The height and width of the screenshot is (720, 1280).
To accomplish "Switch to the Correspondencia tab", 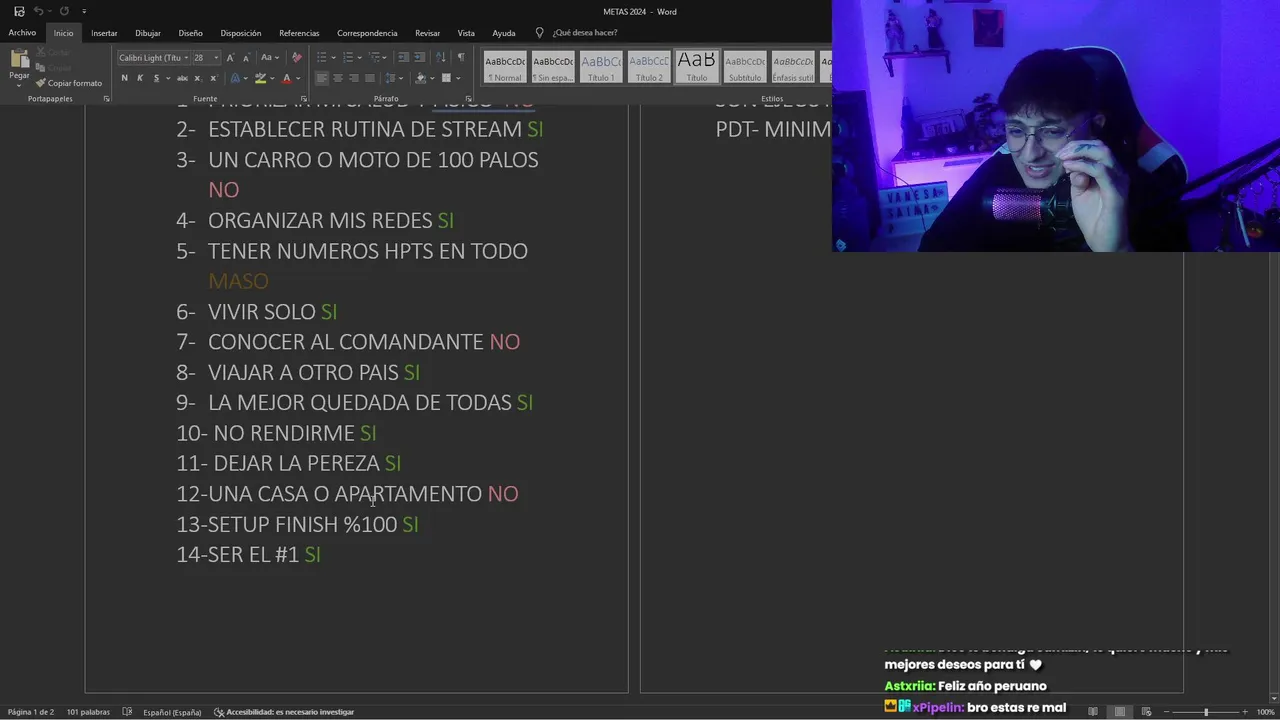I will click(367, 33).
